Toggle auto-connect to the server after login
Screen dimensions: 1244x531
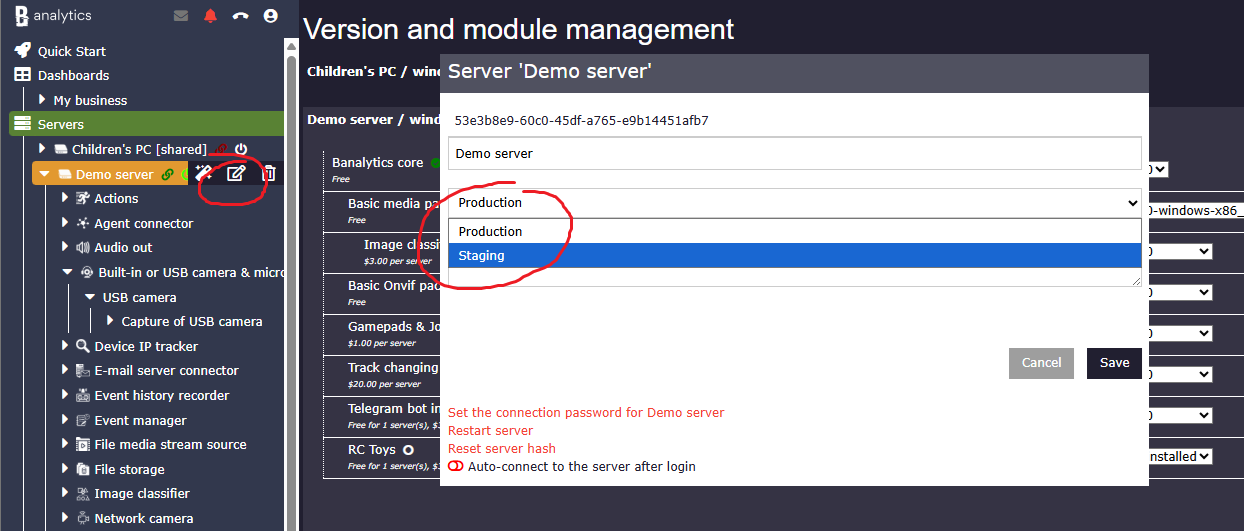coord(456,466)
